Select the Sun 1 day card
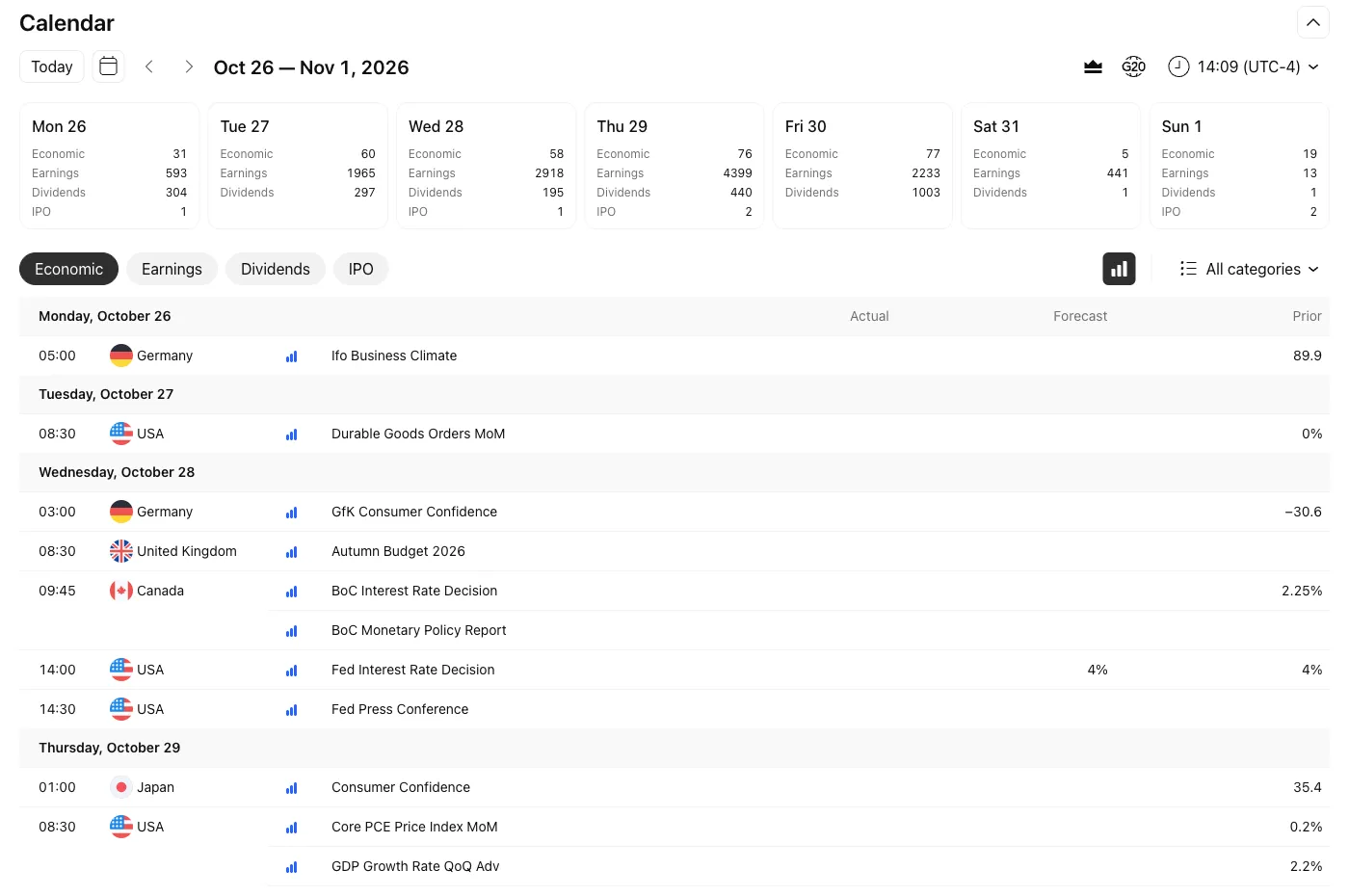1349x896 pixels. pyautogui.click(x=1239, y=166)
